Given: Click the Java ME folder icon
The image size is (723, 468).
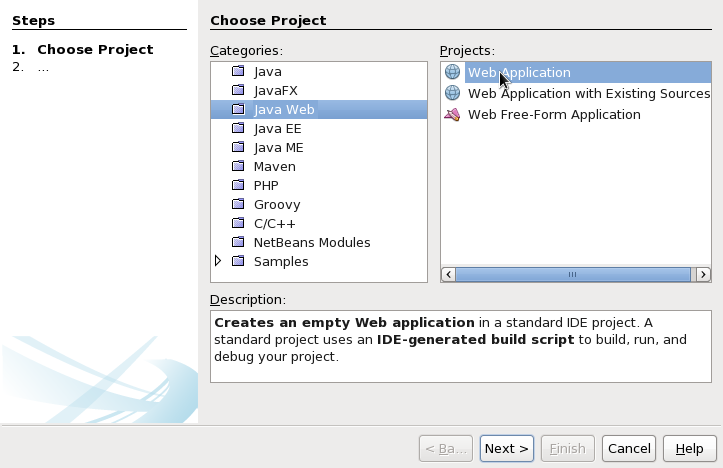Looking at the screenshot, I should coord(238,147).
